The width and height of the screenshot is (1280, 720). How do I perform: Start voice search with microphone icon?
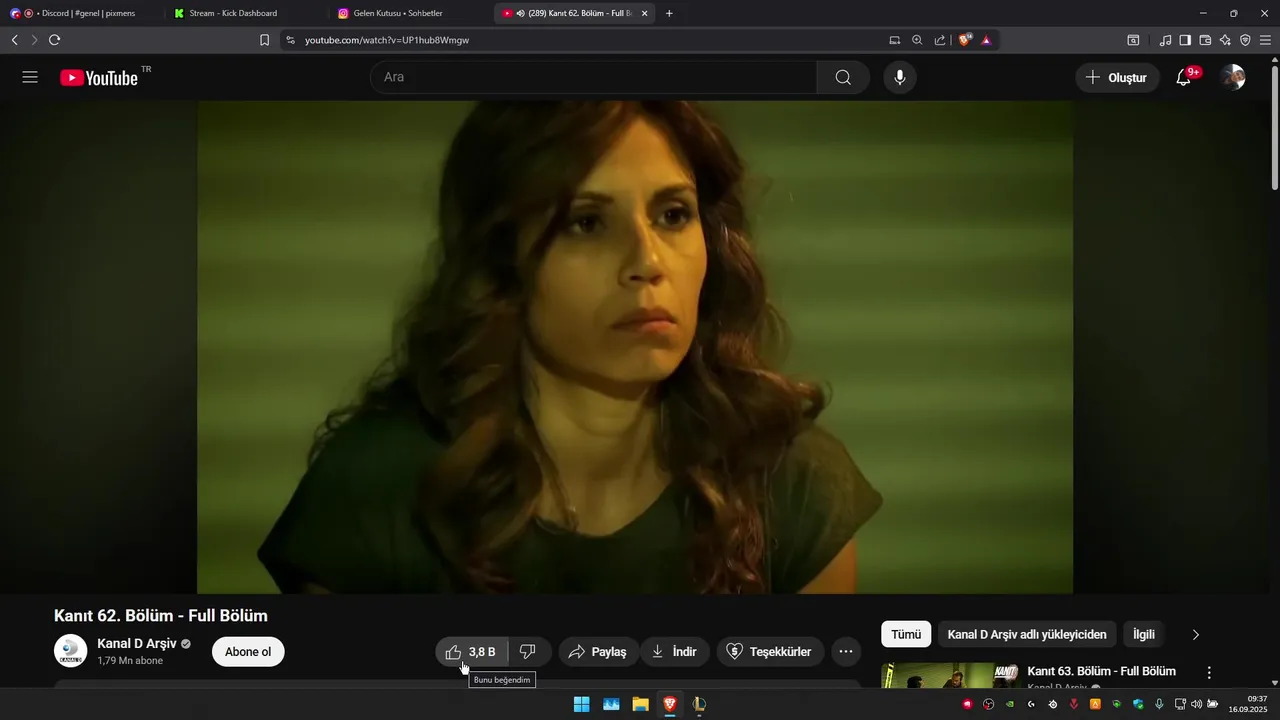(900, 77)
